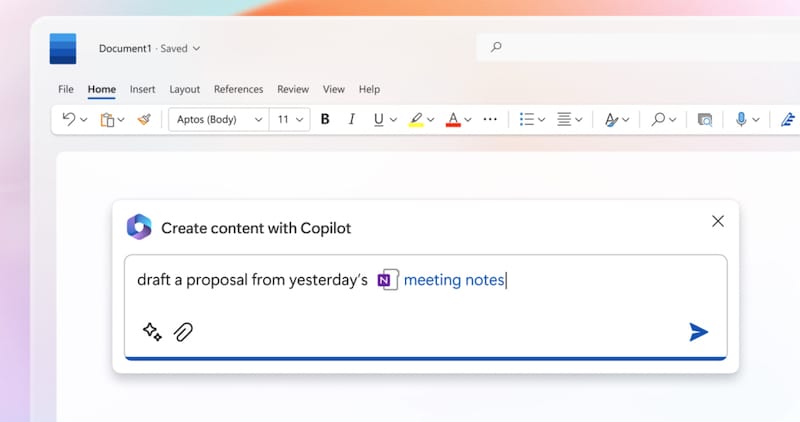Image resolution: width=800 pixels, height=422 pixels.
Task: Expand underline style options arrow
Action: [x=393, y=120]
